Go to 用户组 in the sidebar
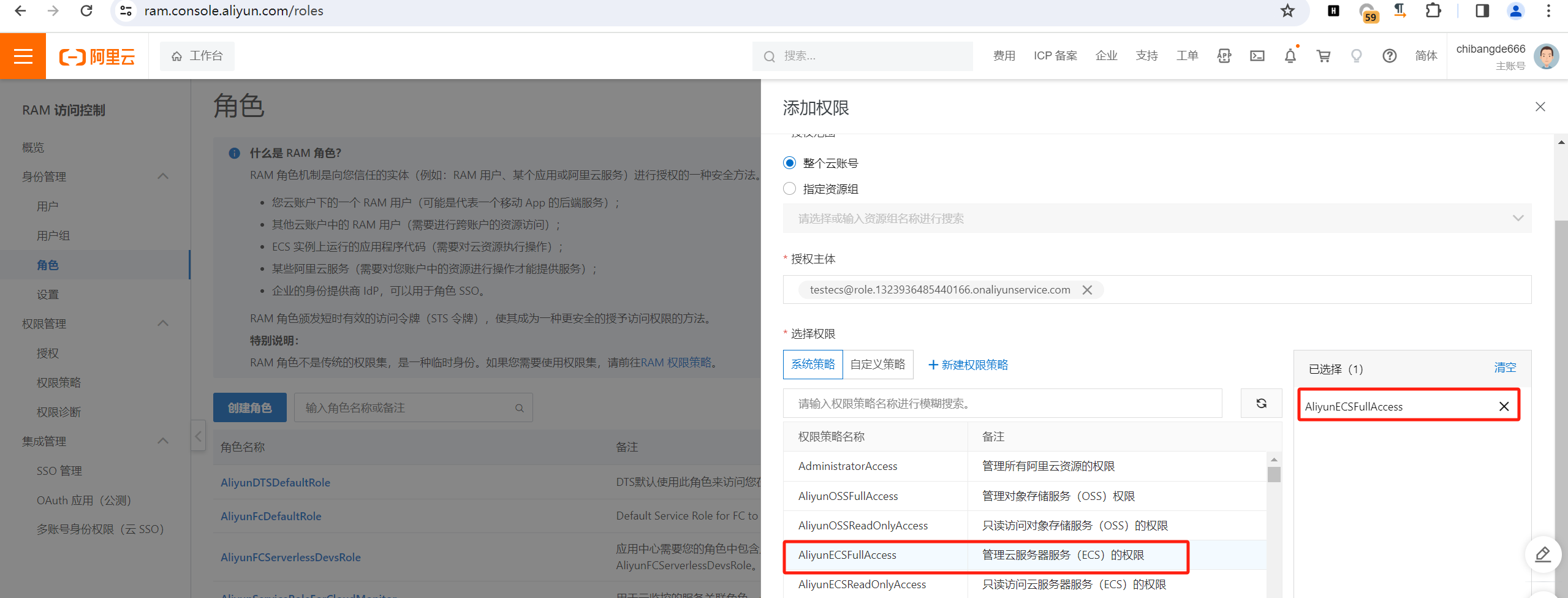The image size is (1568, 598). point(53,236)
